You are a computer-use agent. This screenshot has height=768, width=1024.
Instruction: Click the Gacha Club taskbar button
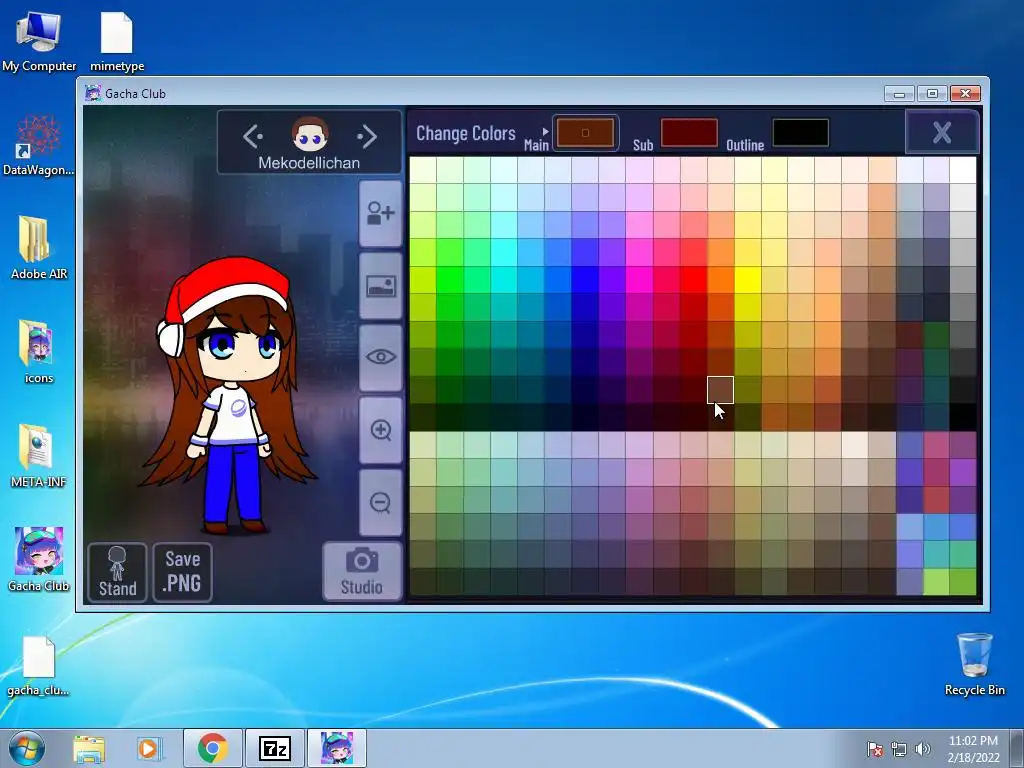tap(337, 748)
